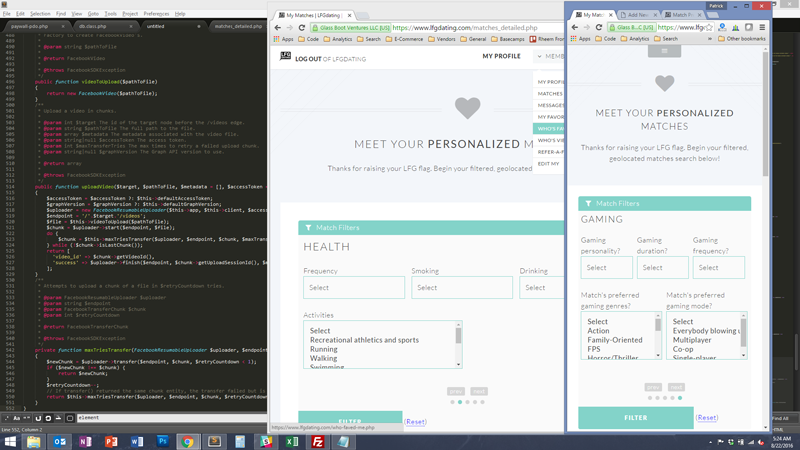
Task: Click MY PROFILE in left page header
Action: click(502, 56)
